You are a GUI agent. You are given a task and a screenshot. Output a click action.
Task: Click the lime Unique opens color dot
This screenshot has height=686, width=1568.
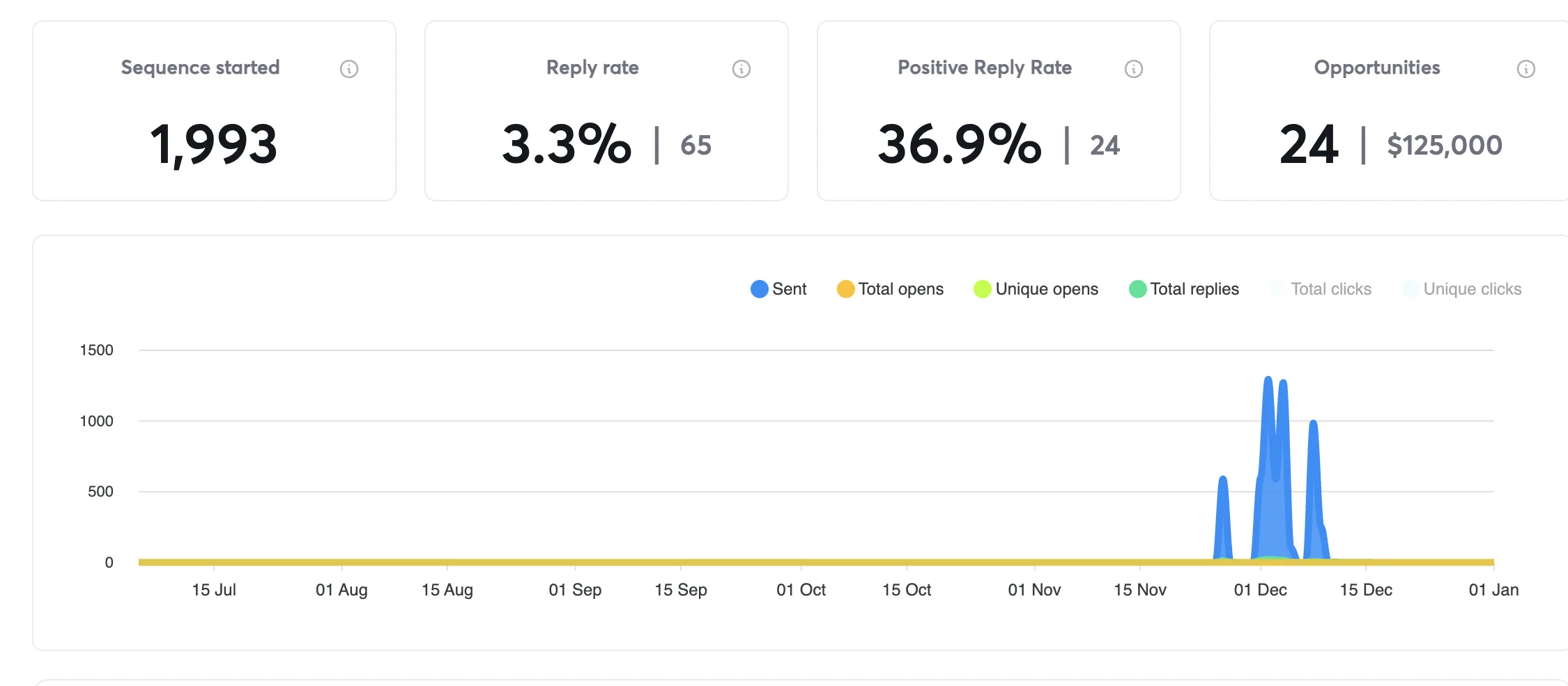[983, 289]
